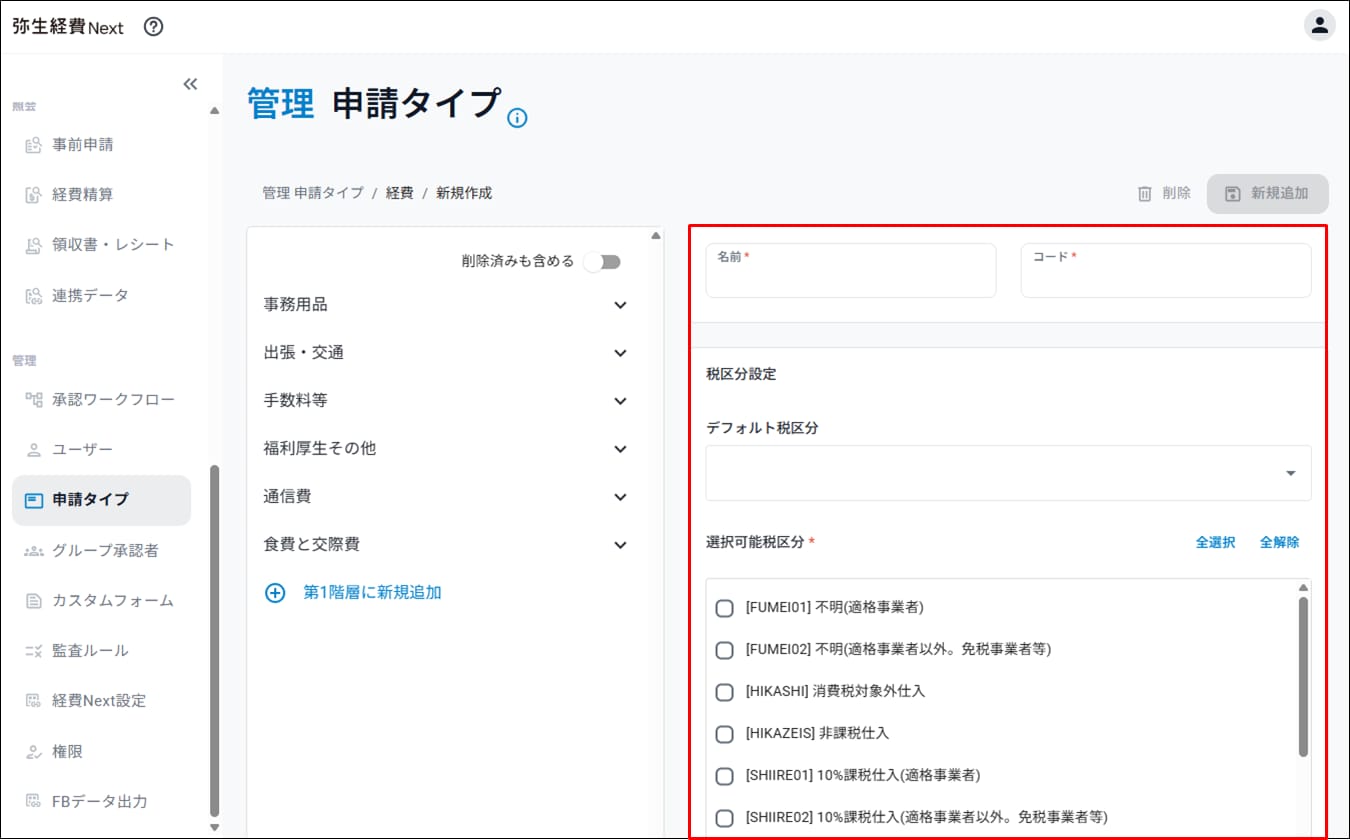Open the デフォルト税区分 dropdown
The width and height of the screenshot is (1350, 840).
click(x=1008, y=473)
